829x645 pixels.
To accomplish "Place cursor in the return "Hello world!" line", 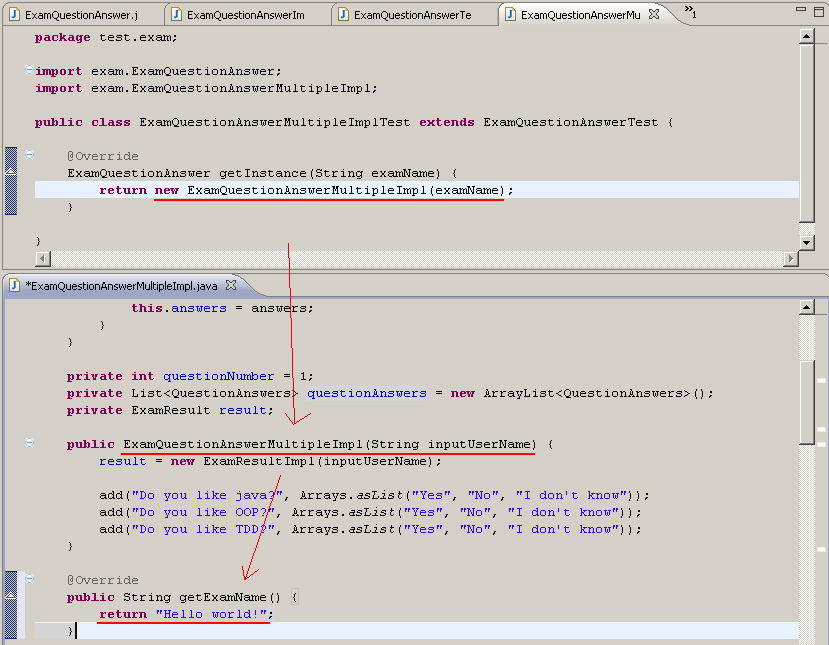I will [200, 613].
